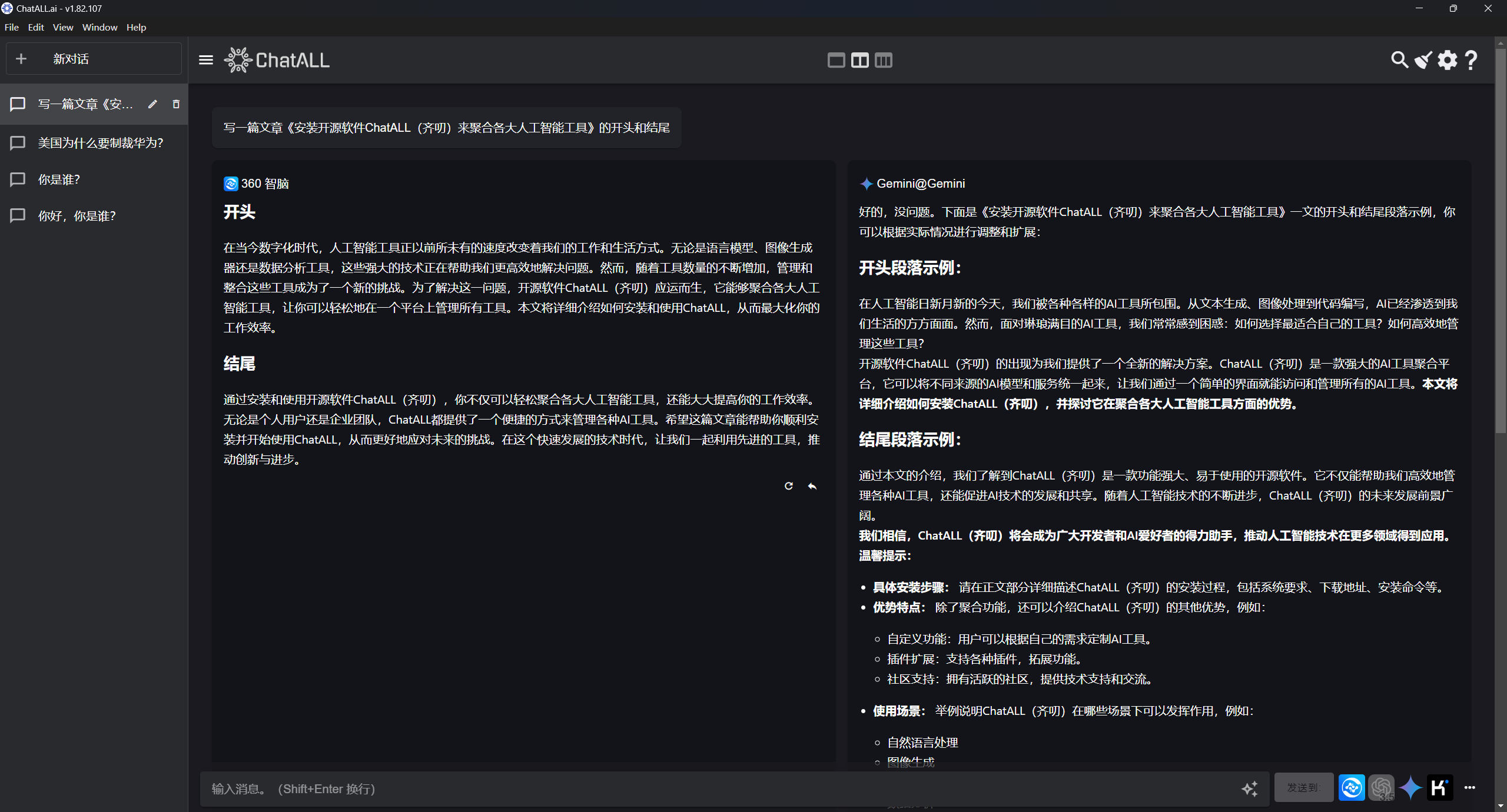Click the search icon in toolbar
This screenshot has width=1507, height=812.
tap(1398, 60)
